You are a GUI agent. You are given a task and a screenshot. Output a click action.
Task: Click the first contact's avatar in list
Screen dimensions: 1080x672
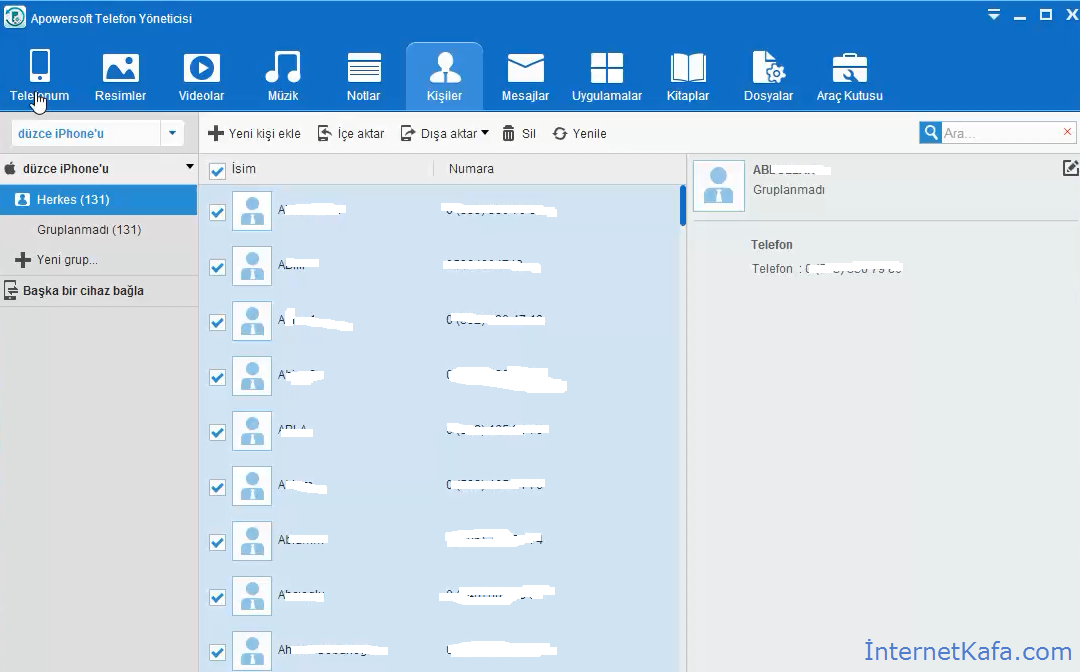(252, 211)
